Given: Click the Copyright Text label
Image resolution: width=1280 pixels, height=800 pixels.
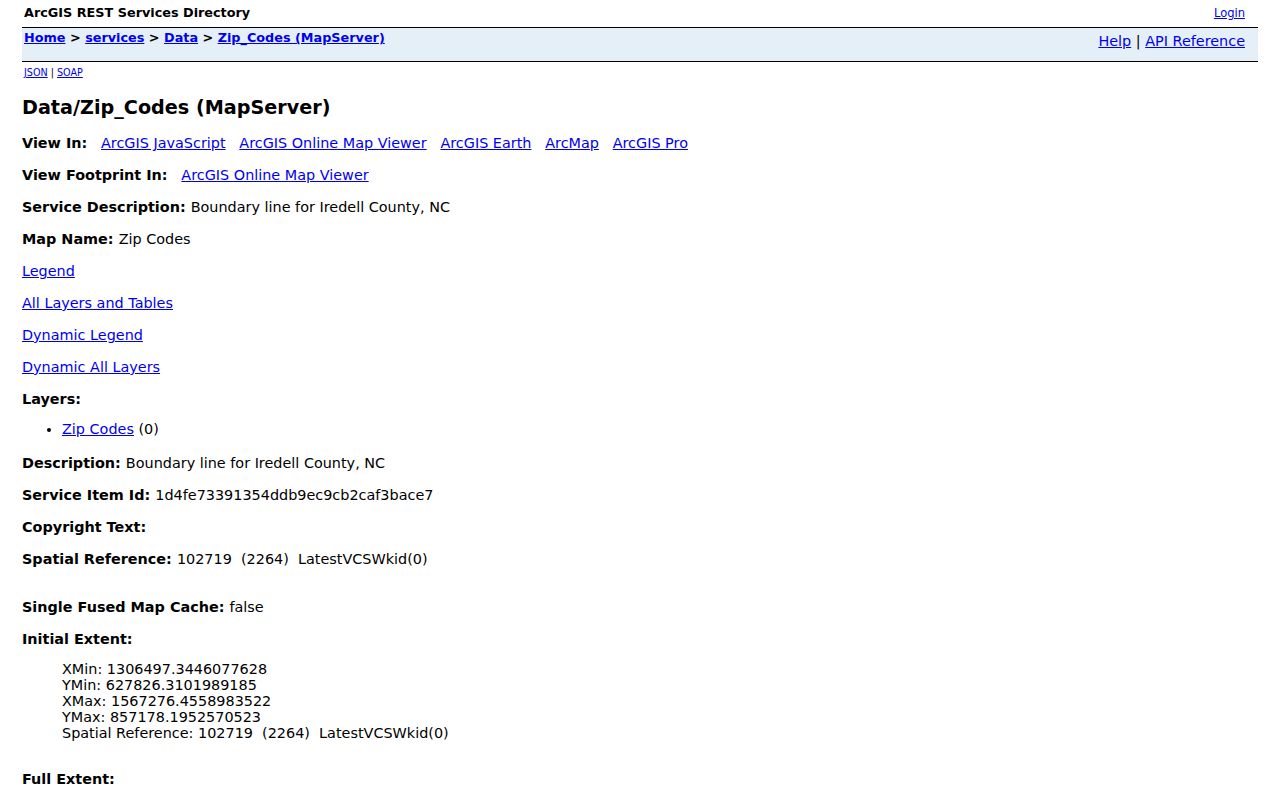Looking at the screenshot, I should 84,527.
